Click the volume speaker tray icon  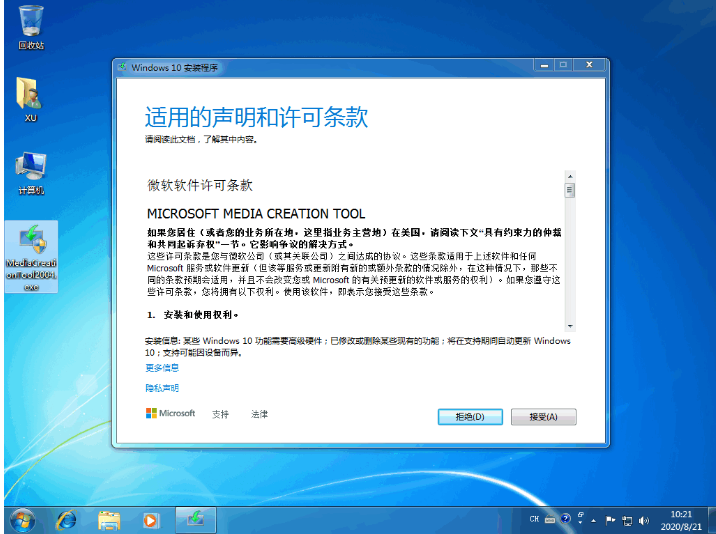coord(642,520)
